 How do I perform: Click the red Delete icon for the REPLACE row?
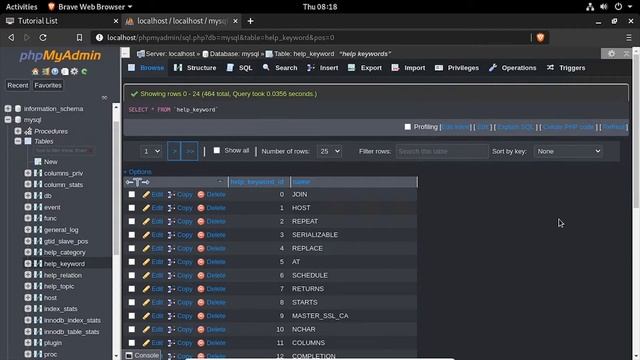201,249
